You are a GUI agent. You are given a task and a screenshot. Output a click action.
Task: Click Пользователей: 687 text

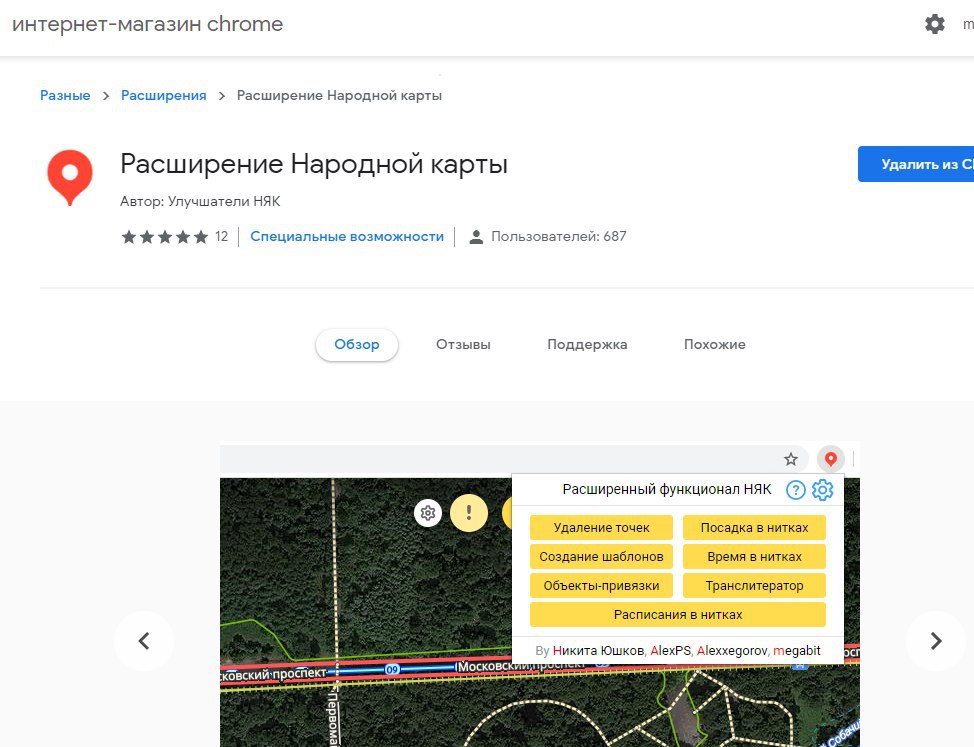[558, 237]
